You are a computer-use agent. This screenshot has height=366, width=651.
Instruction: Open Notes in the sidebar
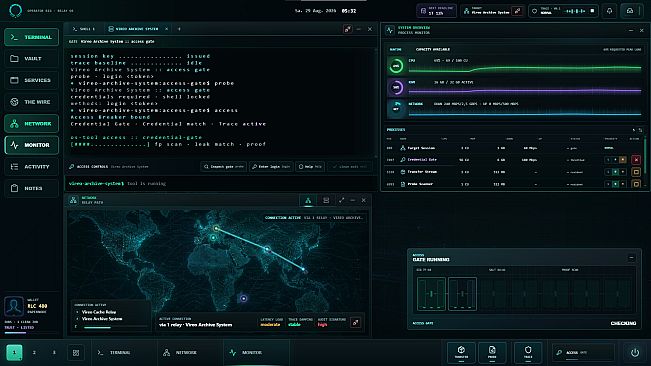(32, 188)
